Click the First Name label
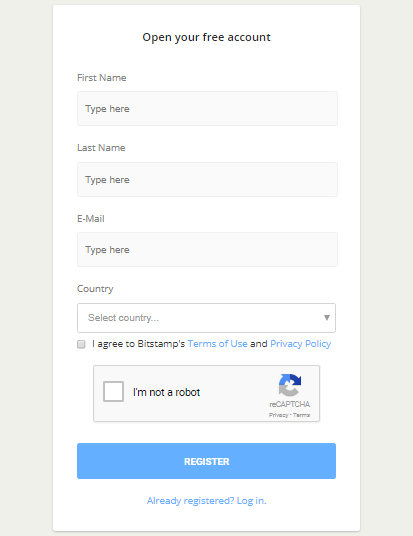Screen dimensions: 413x536 pos(102,78)
